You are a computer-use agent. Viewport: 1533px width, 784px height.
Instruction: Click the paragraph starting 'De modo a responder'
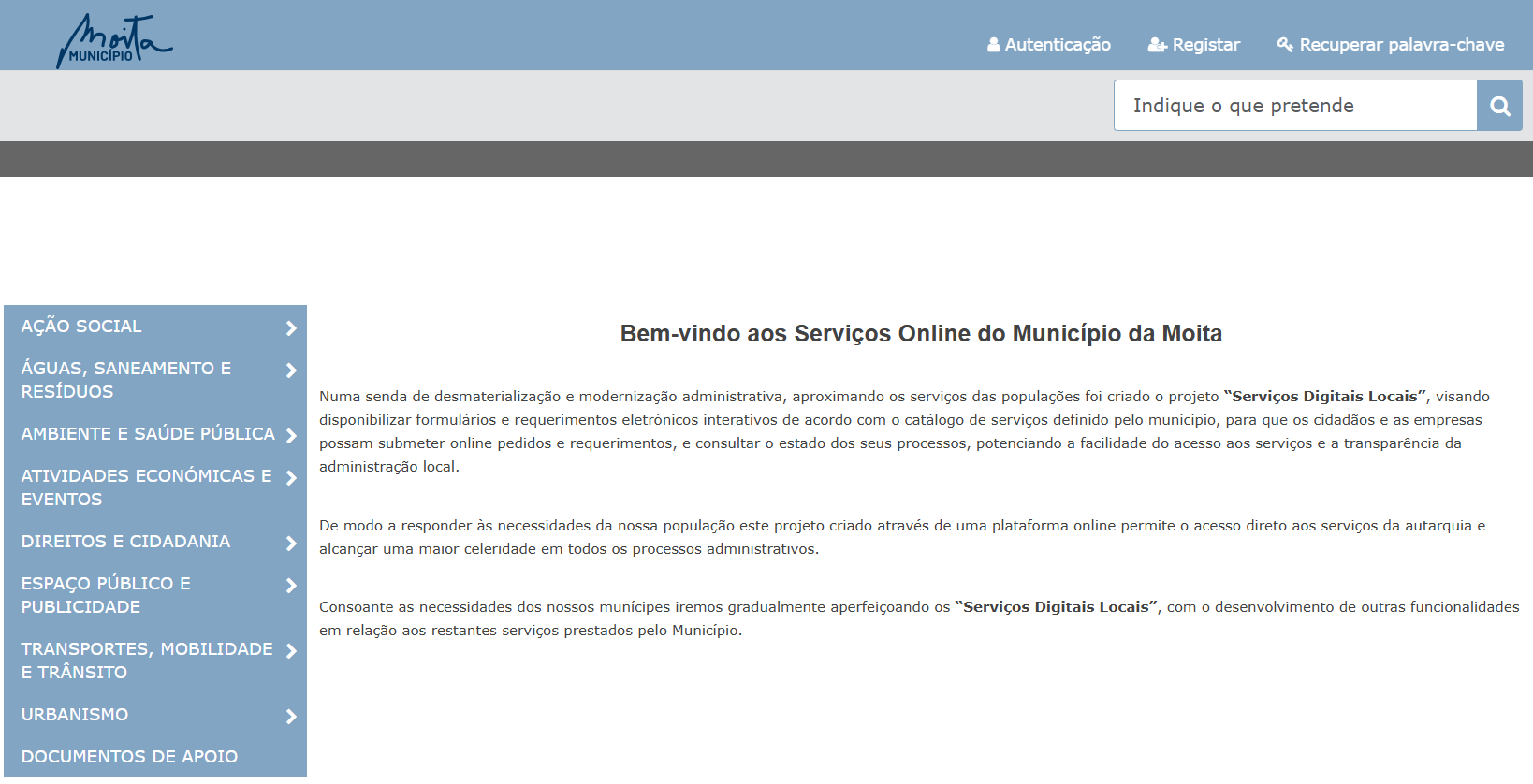(x=902, y=537)
